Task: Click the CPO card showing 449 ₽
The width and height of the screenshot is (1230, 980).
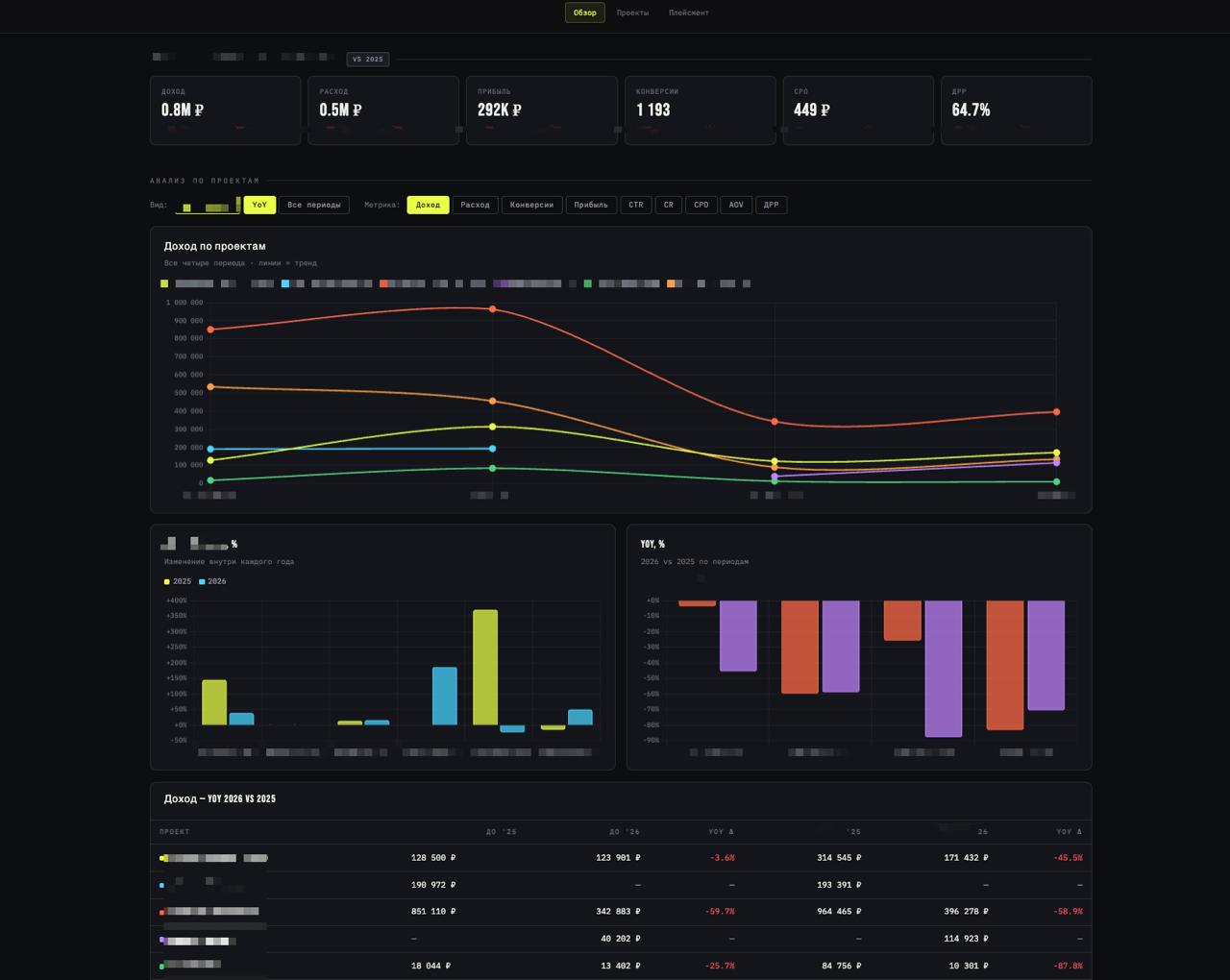Action: point(858,110)
